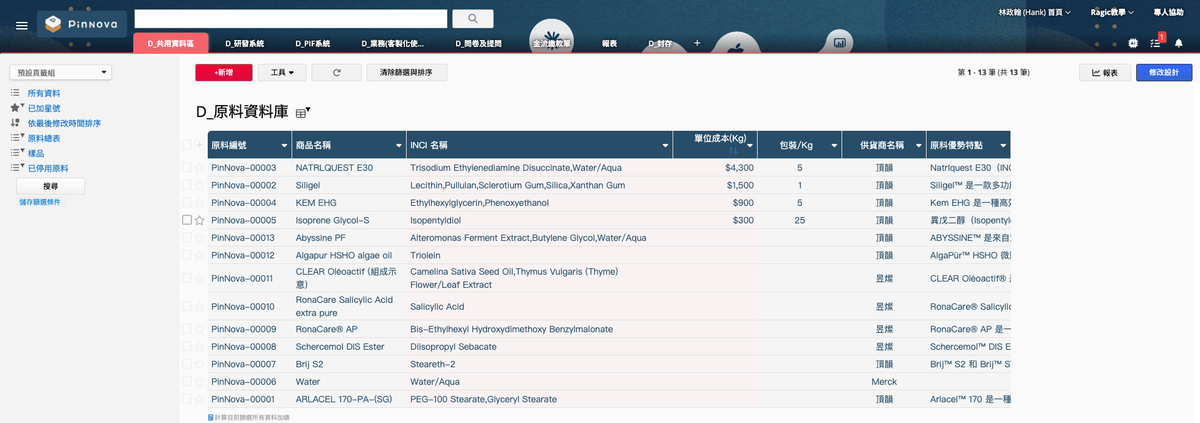Expand the 預設頁籤組 dropdown
1200x423 pixels.
pyautogui.click(x=60, y=73)
